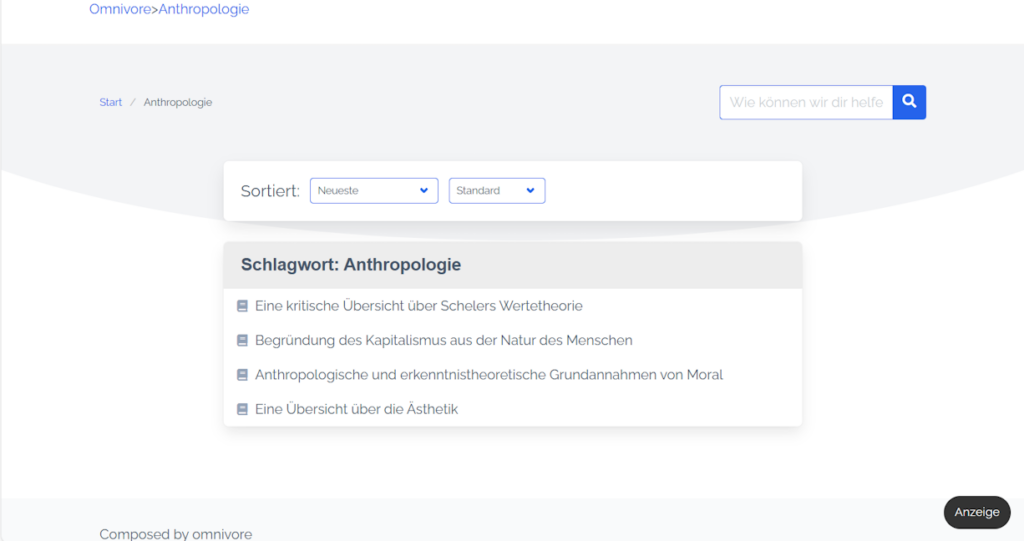Image resolution: width=1024 pixels, height=541 pixels.
Task: Navigate to Start in the breadcrumb
Action: point(110,102)
